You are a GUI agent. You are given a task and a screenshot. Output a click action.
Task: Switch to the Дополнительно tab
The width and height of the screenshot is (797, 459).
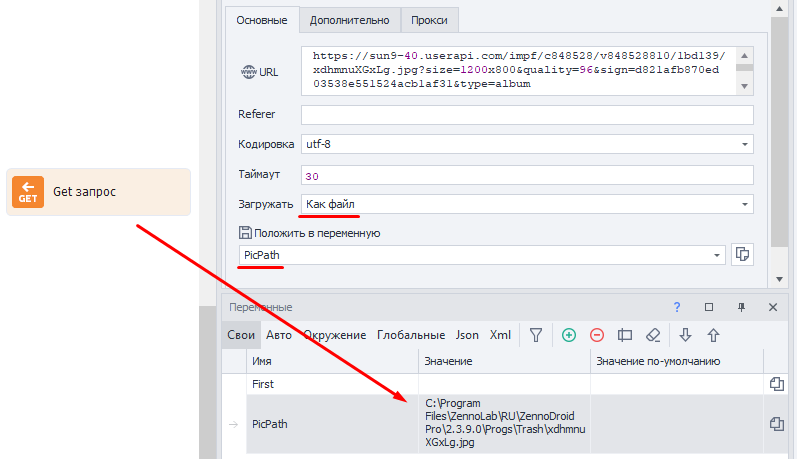pos(349,20)
